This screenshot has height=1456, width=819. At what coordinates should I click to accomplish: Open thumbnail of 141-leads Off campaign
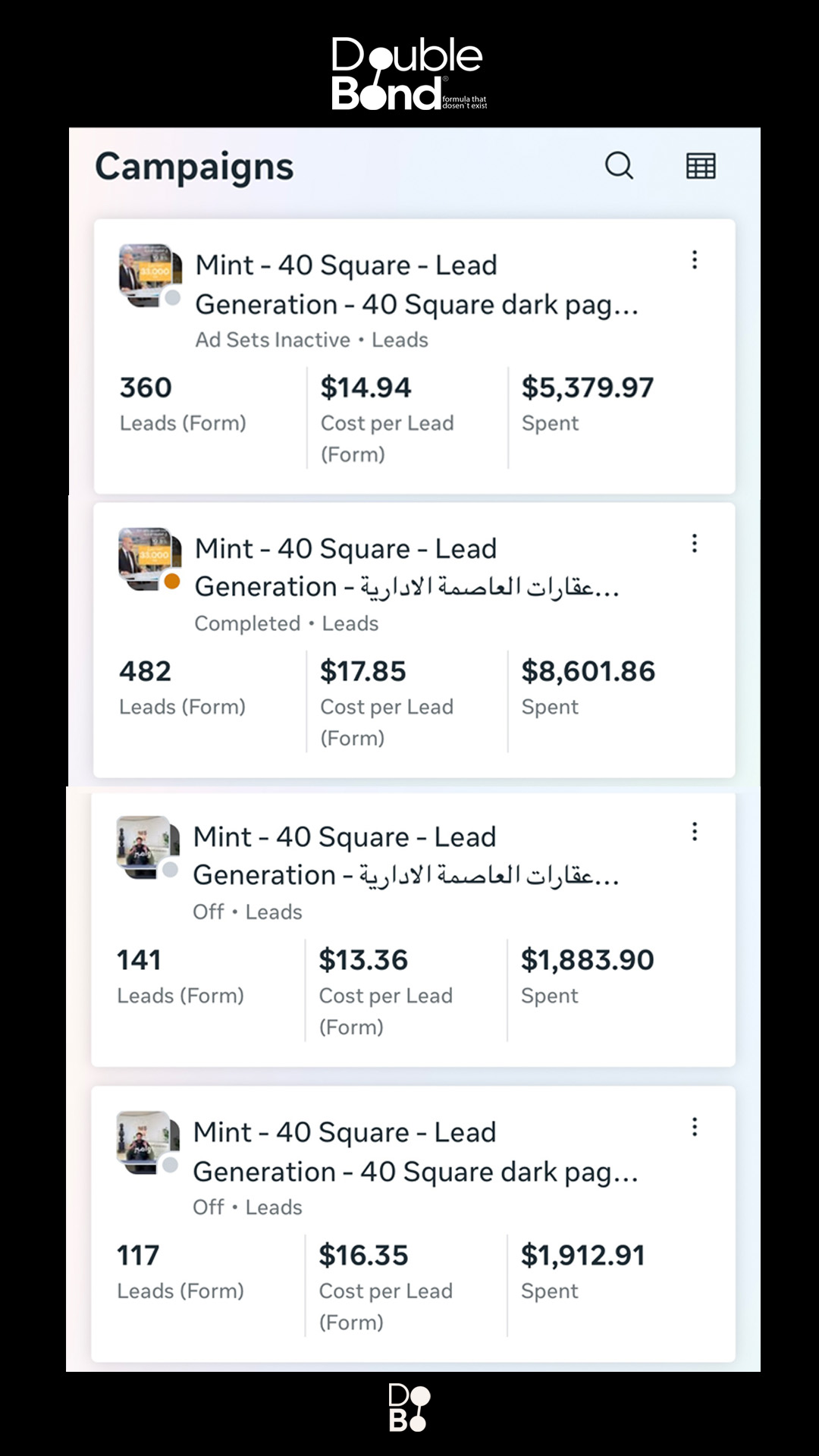tap(147, 847)
